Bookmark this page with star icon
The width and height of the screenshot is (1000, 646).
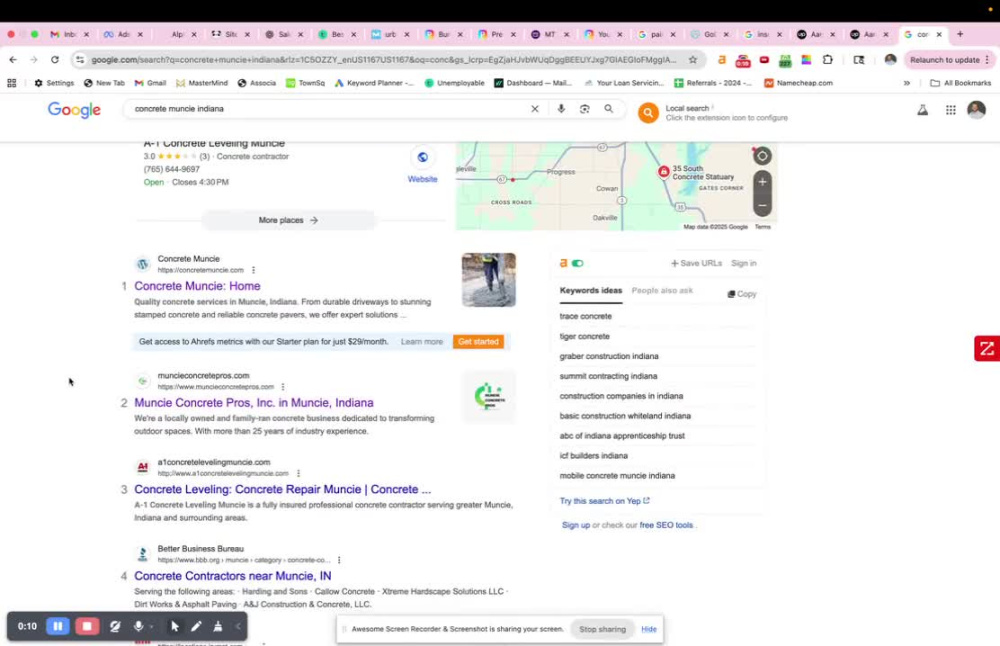click(693, 59)
